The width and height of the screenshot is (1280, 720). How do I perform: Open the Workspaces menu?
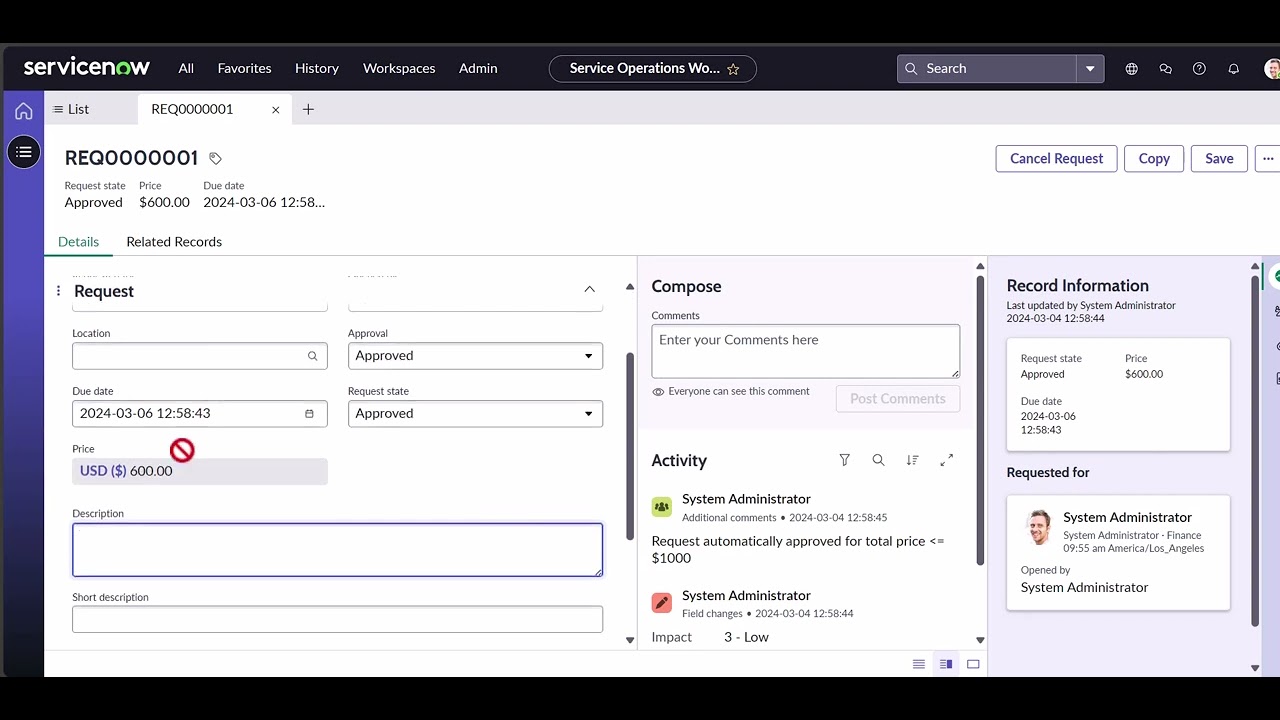point(399,68)
